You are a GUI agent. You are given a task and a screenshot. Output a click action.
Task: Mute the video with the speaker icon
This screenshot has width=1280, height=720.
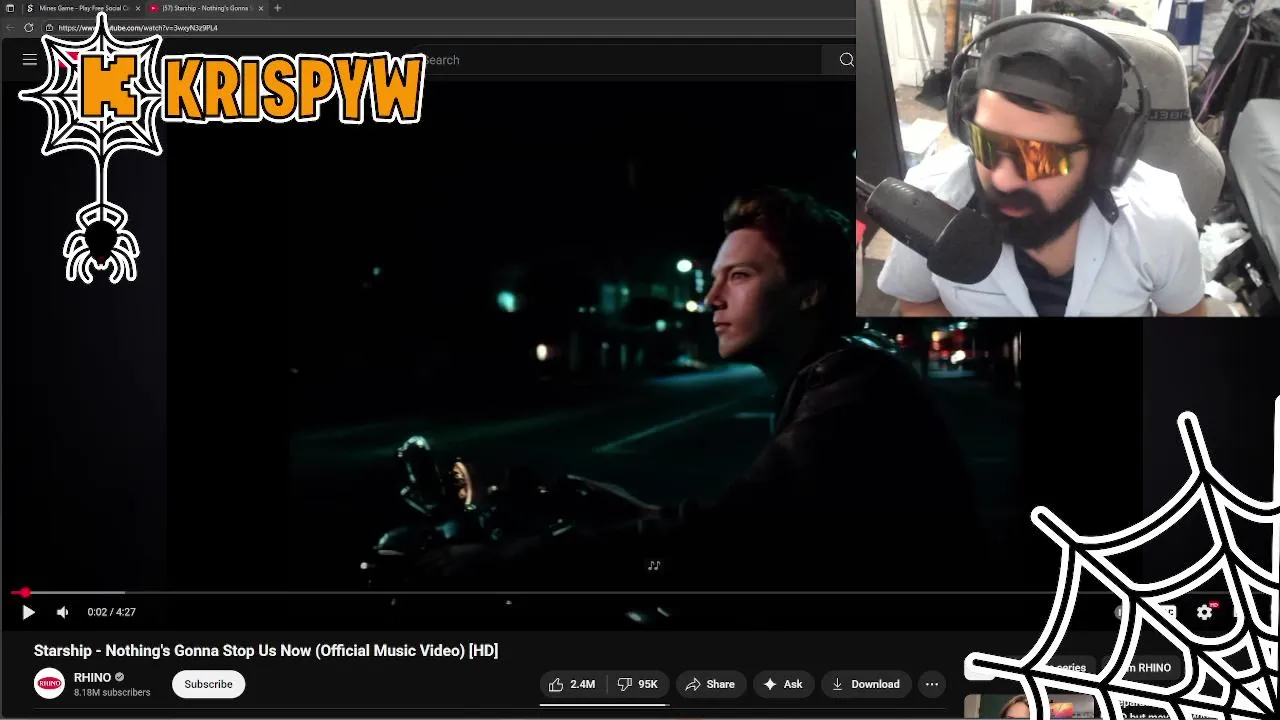click(x=63, y=612)
